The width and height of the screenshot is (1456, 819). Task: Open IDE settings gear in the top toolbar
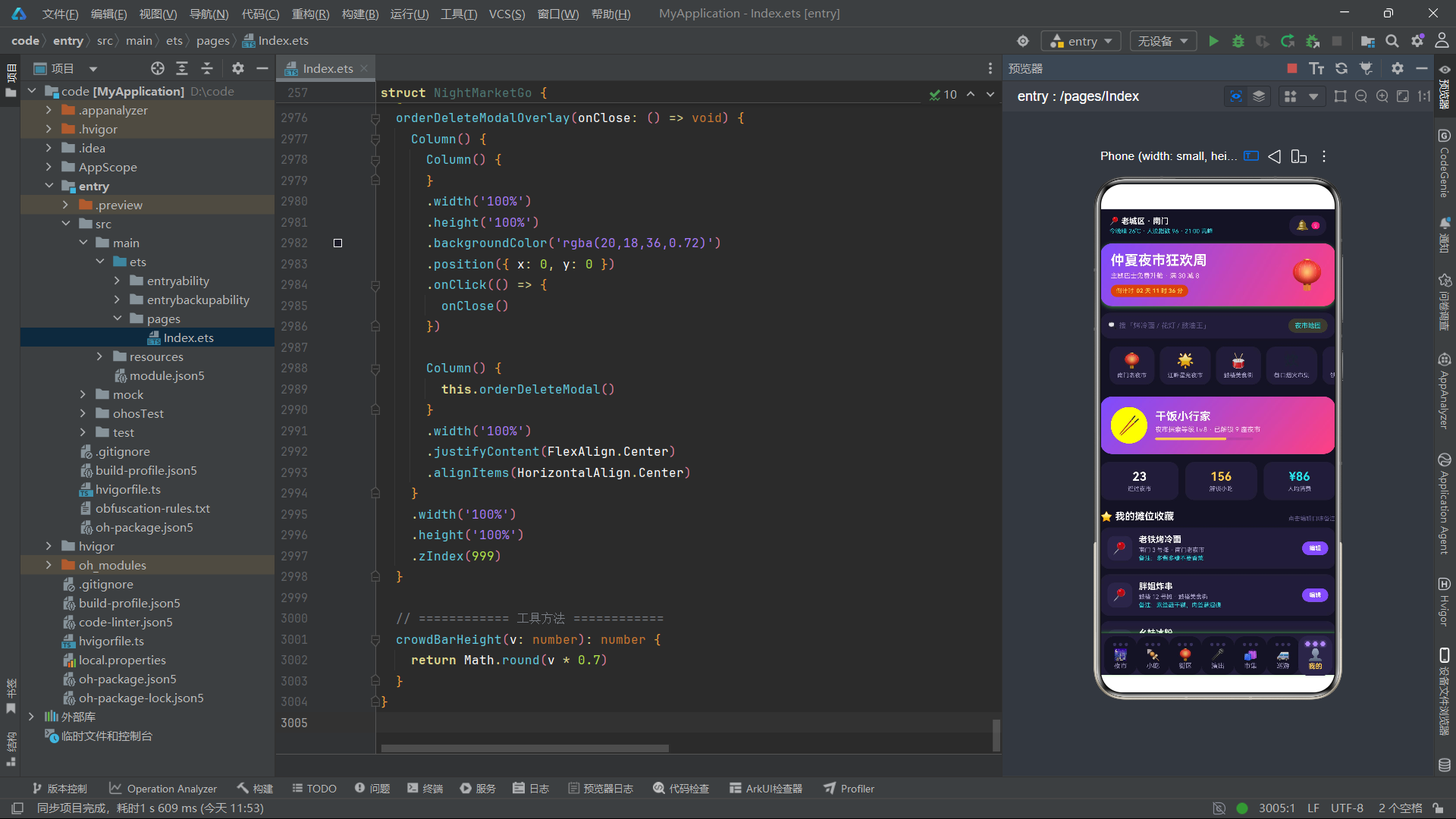(1417, 41)
